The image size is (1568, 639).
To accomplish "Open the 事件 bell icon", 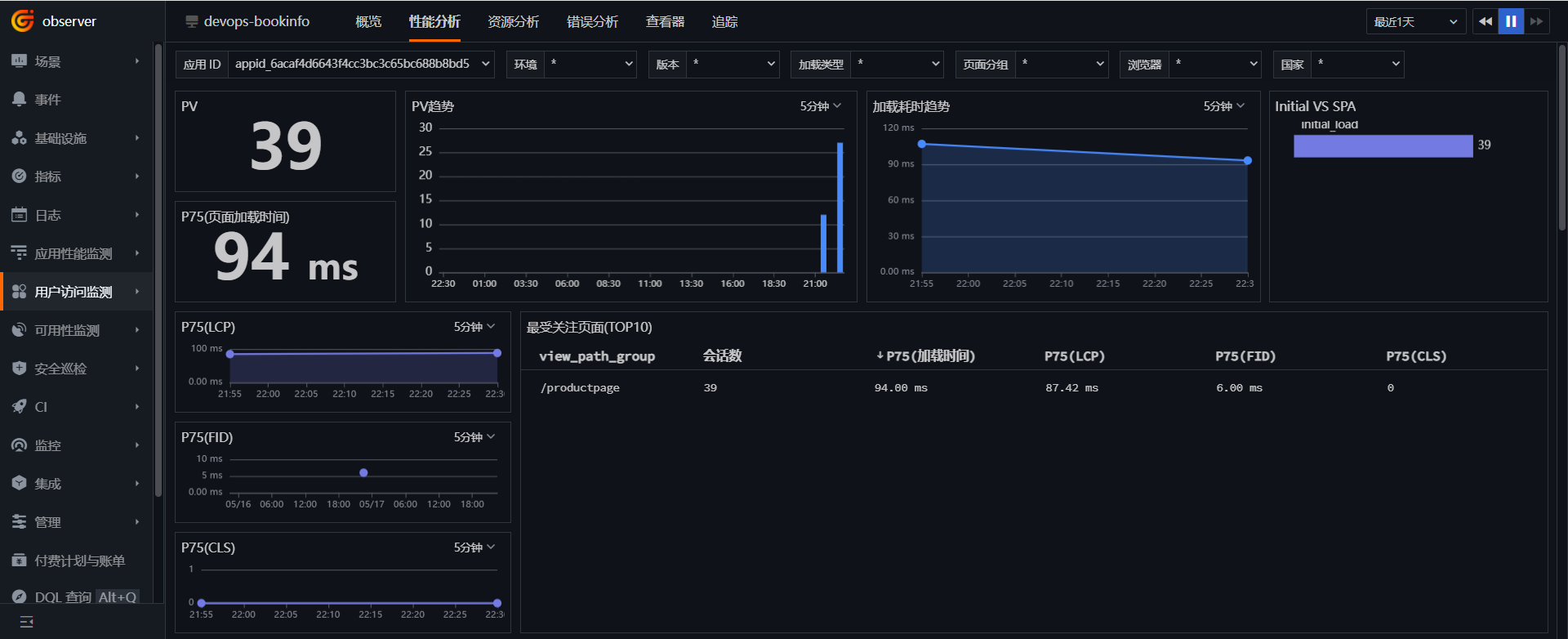I will click(19, 100).
